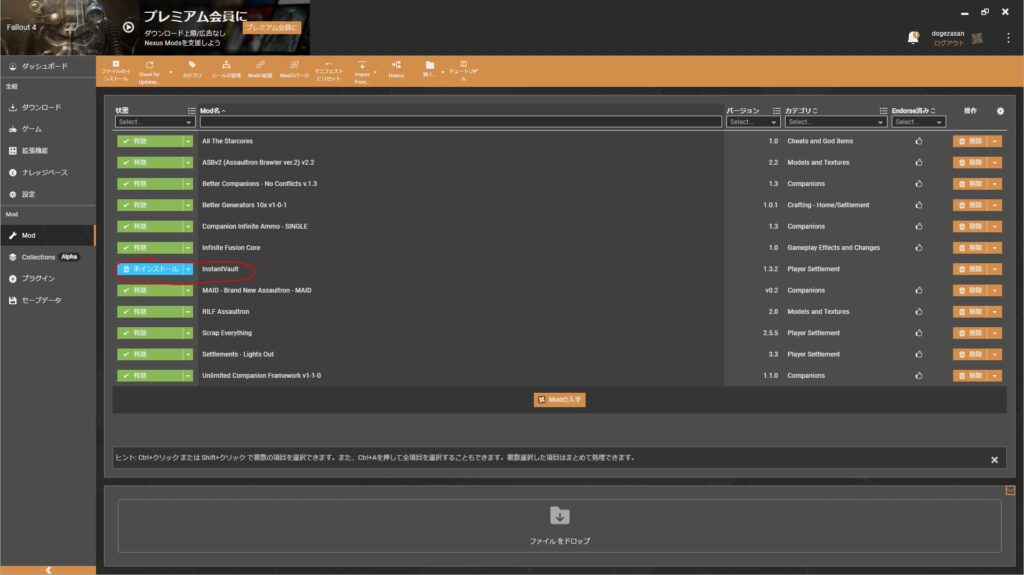Image resolution: width=1024 pixels, height=575 pixels.
Task: Click the file drop zone area
Action: (x=559, y=527)
